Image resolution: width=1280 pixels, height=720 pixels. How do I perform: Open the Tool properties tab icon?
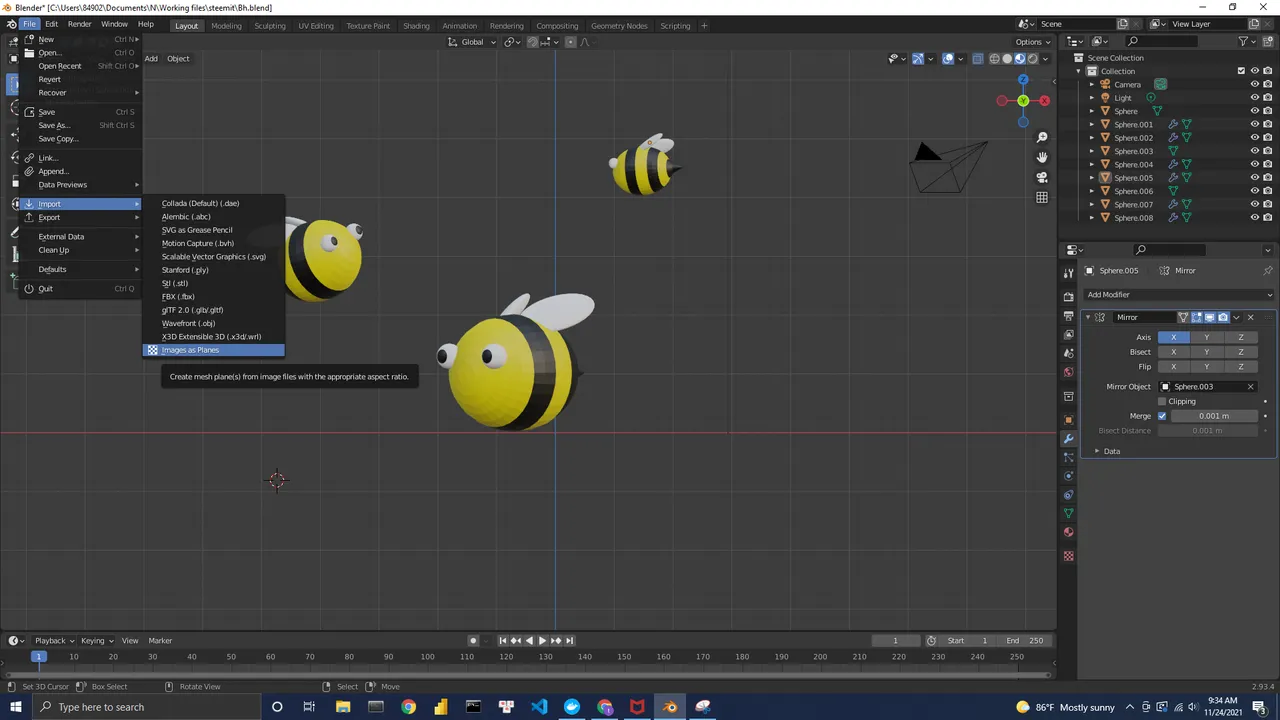1069,272
